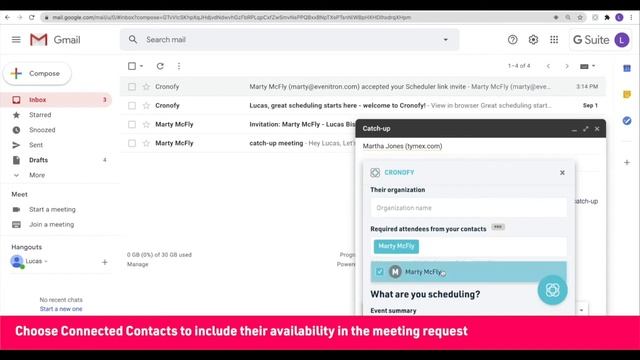Select the catch-up meeting email checkbox
640x360 pixels.
[x=132, y=143]
